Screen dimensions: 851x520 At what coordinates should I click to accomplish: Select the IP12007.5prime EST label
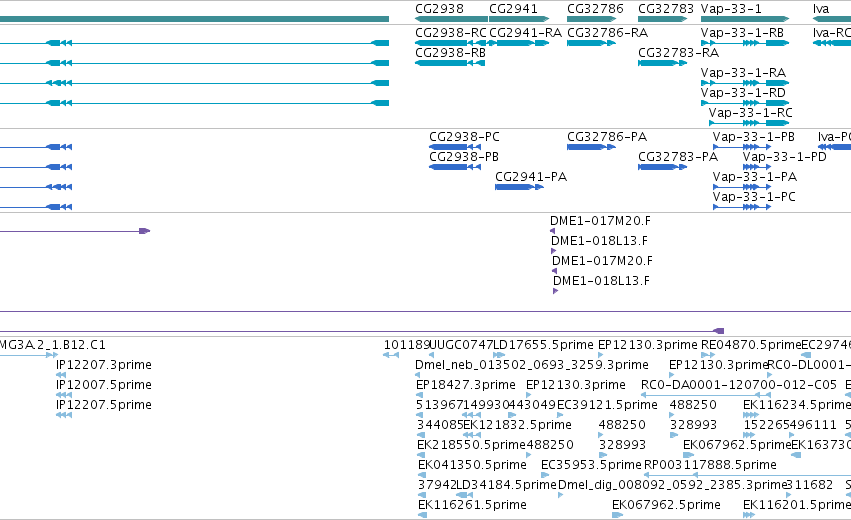point(104,385)
